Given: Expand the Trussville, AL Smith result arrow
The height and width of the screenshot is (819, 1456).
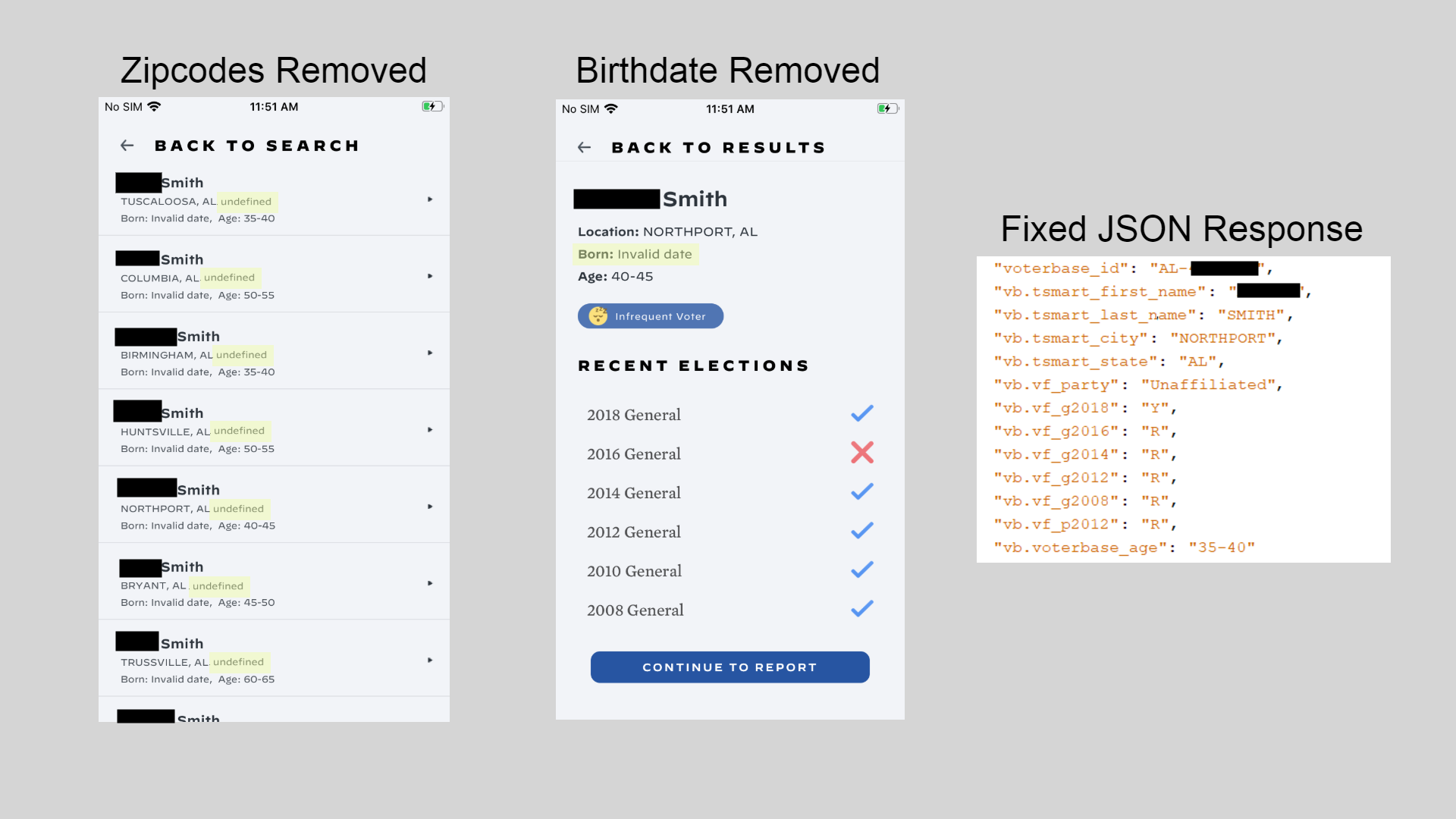Looking at the screenshot, I should pyautogui.click(x=430, y=660).
